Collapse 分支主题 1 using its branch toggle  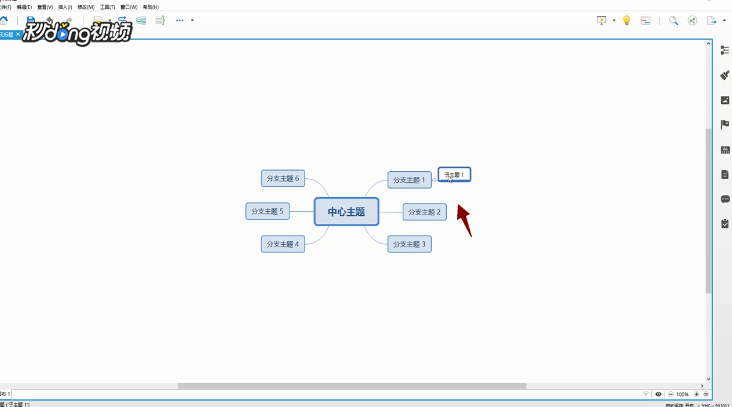click(x=434, y=180)
